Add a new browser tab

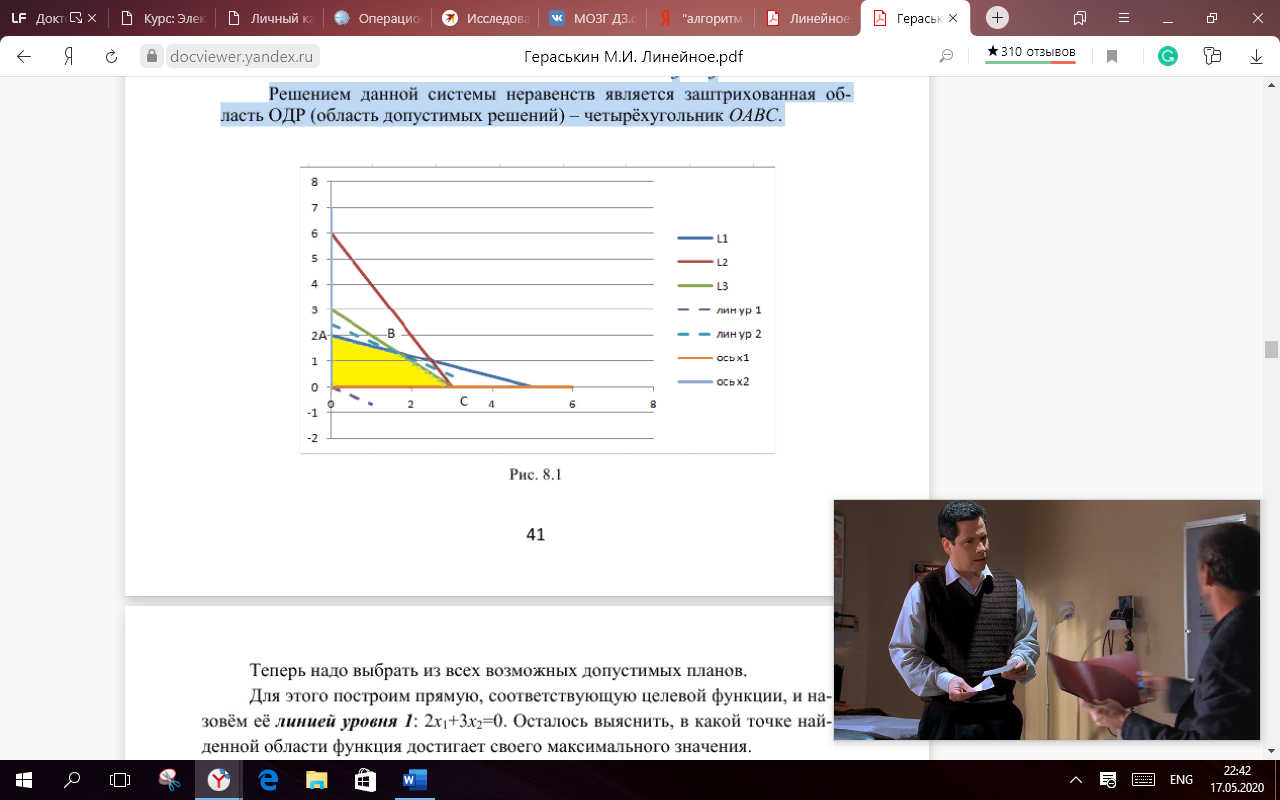pyautogui.click(x=997, y=18)
